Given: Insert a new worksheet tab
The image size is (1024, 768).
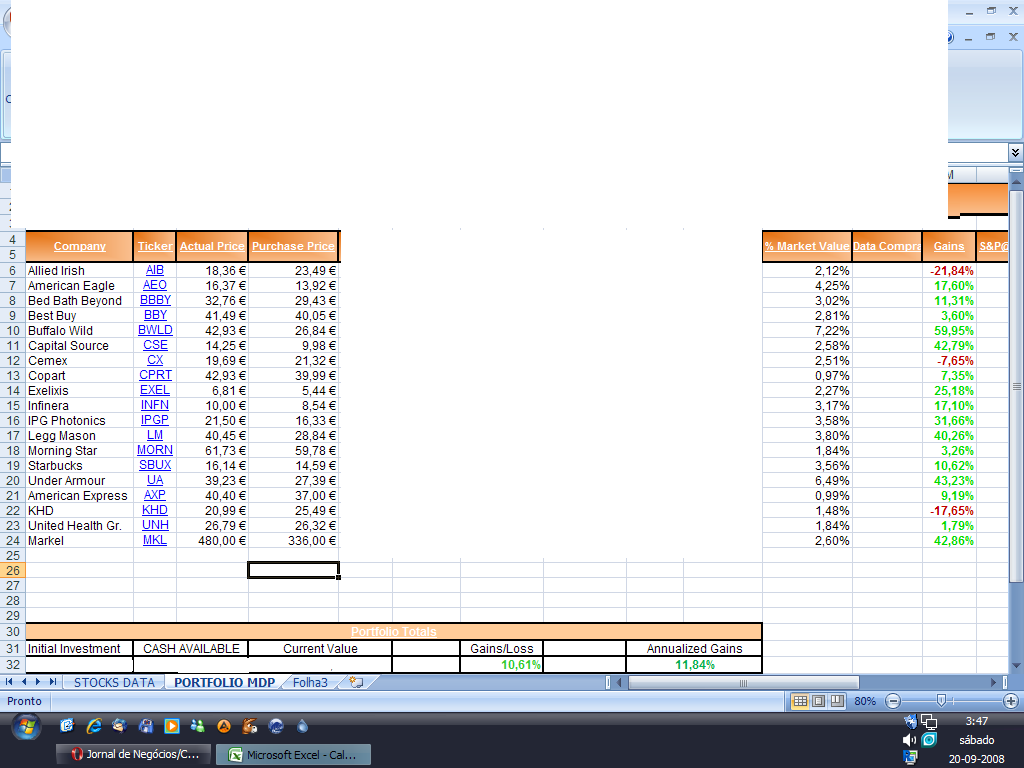Looking at the screenshot, I should pos(357,682).
